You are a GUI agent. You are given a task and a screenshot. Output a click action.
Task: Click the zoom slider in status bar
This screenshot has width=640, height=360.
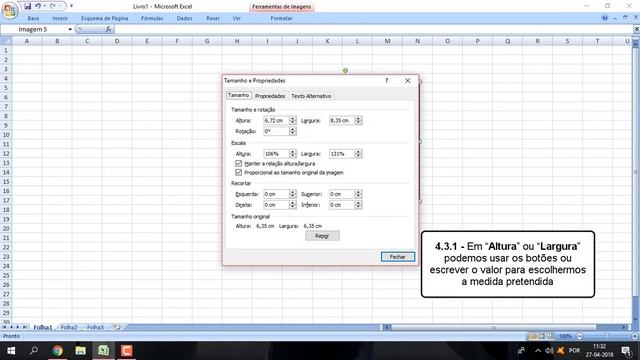[607, 336]
